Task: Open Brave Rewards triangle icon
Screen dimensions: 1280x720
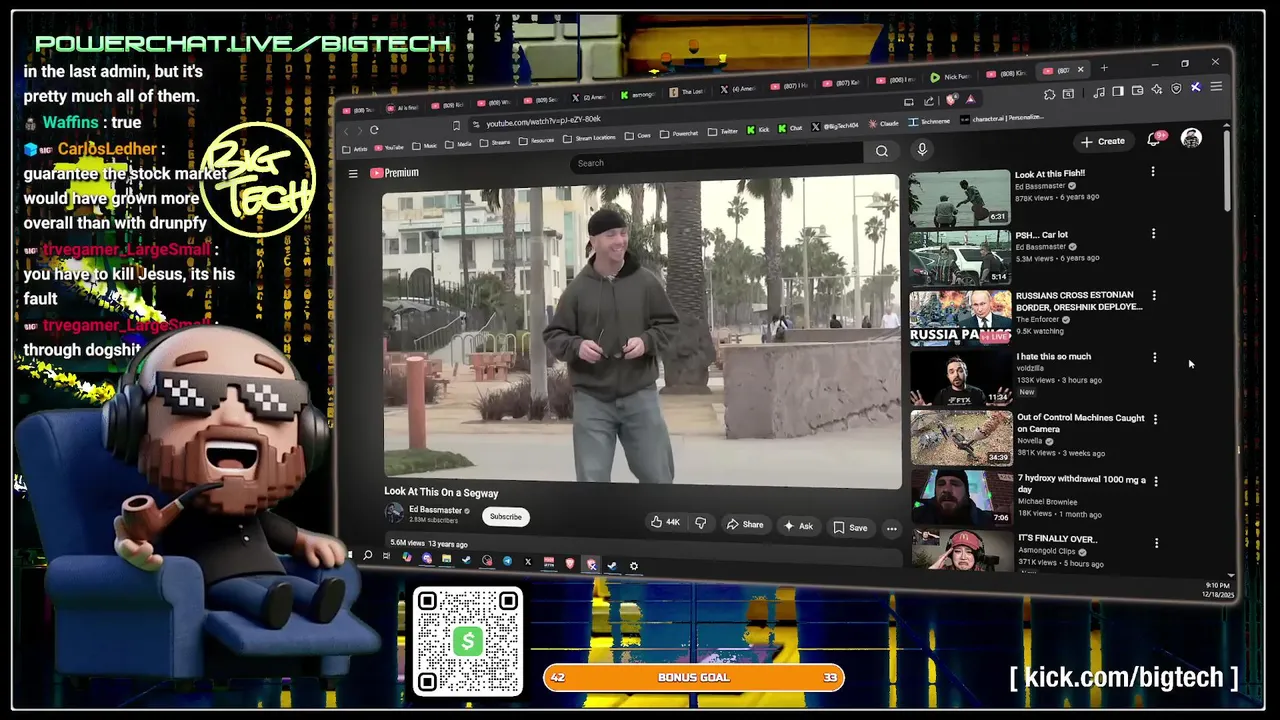Action: pyautogui.click(x=970, y=99)
